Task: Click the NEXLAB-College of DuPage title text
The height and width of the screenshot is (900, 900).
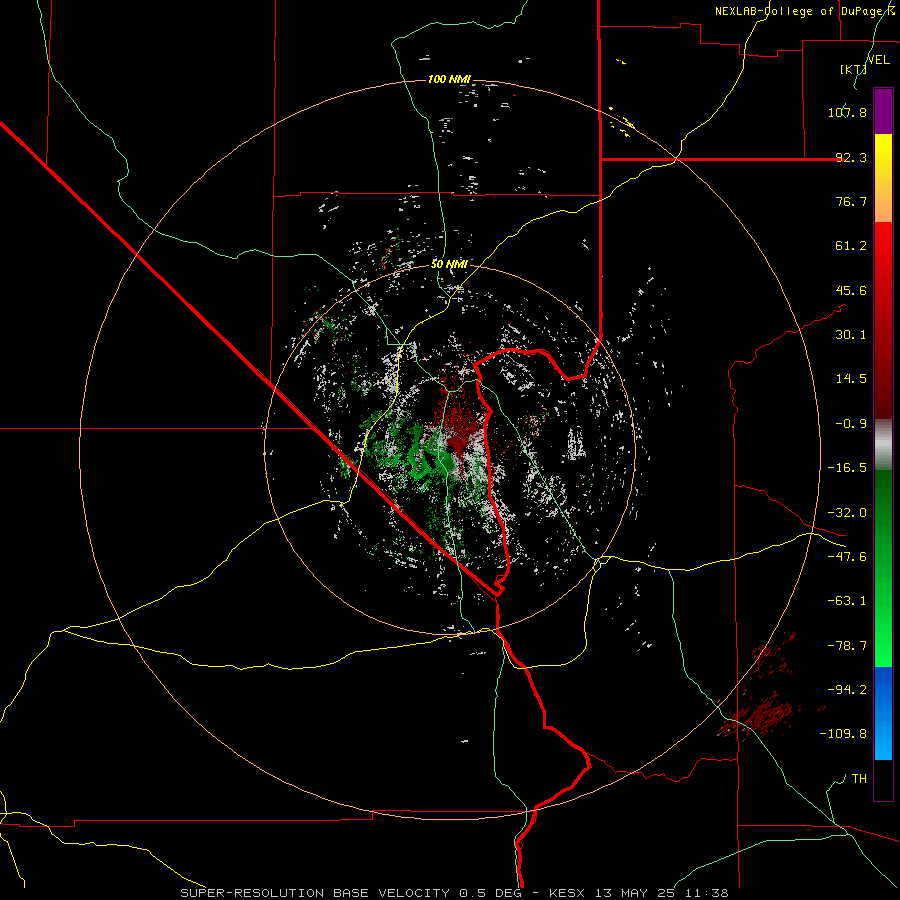Action: tap(805, 11)
